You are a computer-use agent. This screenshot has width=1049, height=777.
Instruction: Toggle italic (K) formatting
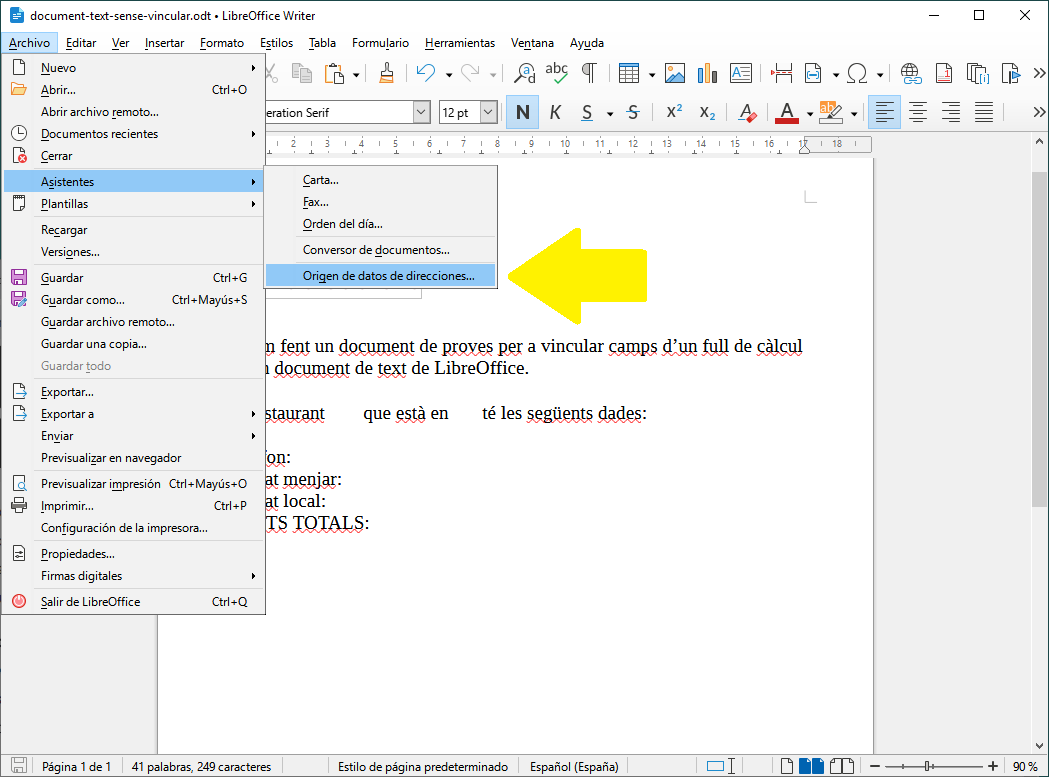click(555, 113)
